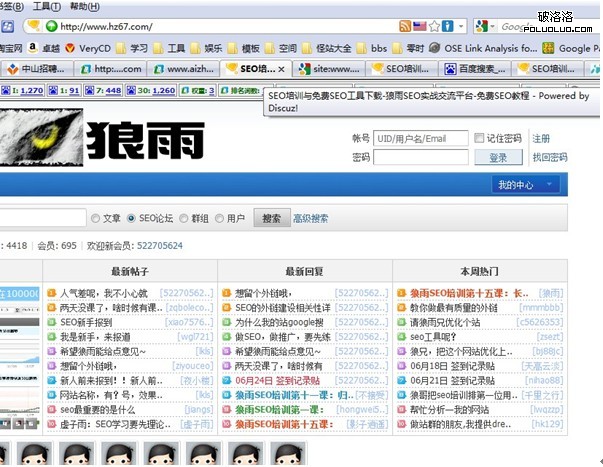Switch to the www.aizh... tab
This screenshot has height=467, width=603.
click(184, 69)
